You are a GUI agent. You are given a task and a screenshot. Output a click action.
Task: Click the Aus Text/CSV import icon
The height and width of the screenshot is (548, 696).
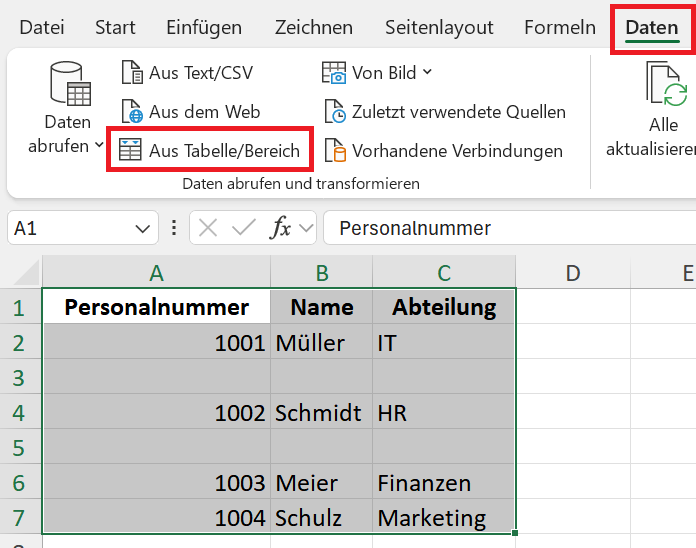(x=132, y=72)
